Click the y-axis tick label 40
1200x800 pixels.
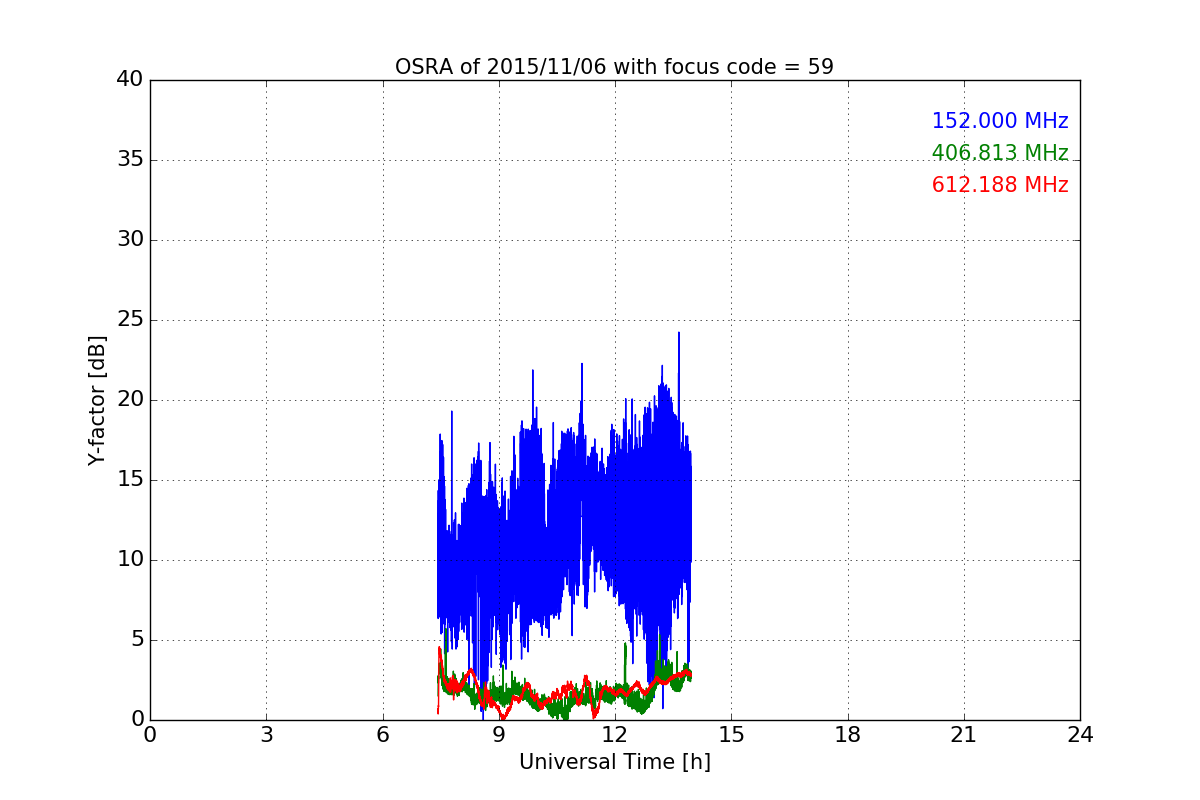[x=130, y=80]
